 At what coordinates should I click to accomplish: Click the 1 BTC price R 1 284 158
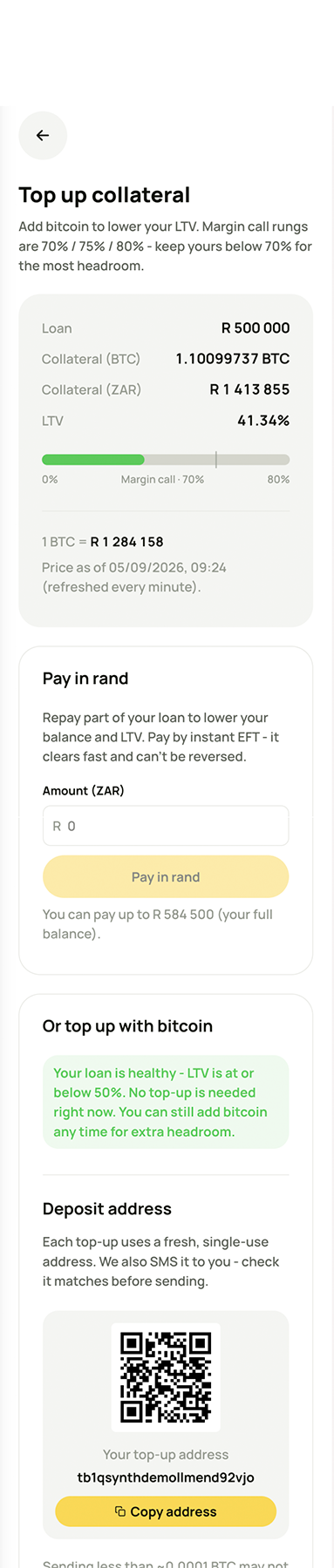tap(127, 542)
